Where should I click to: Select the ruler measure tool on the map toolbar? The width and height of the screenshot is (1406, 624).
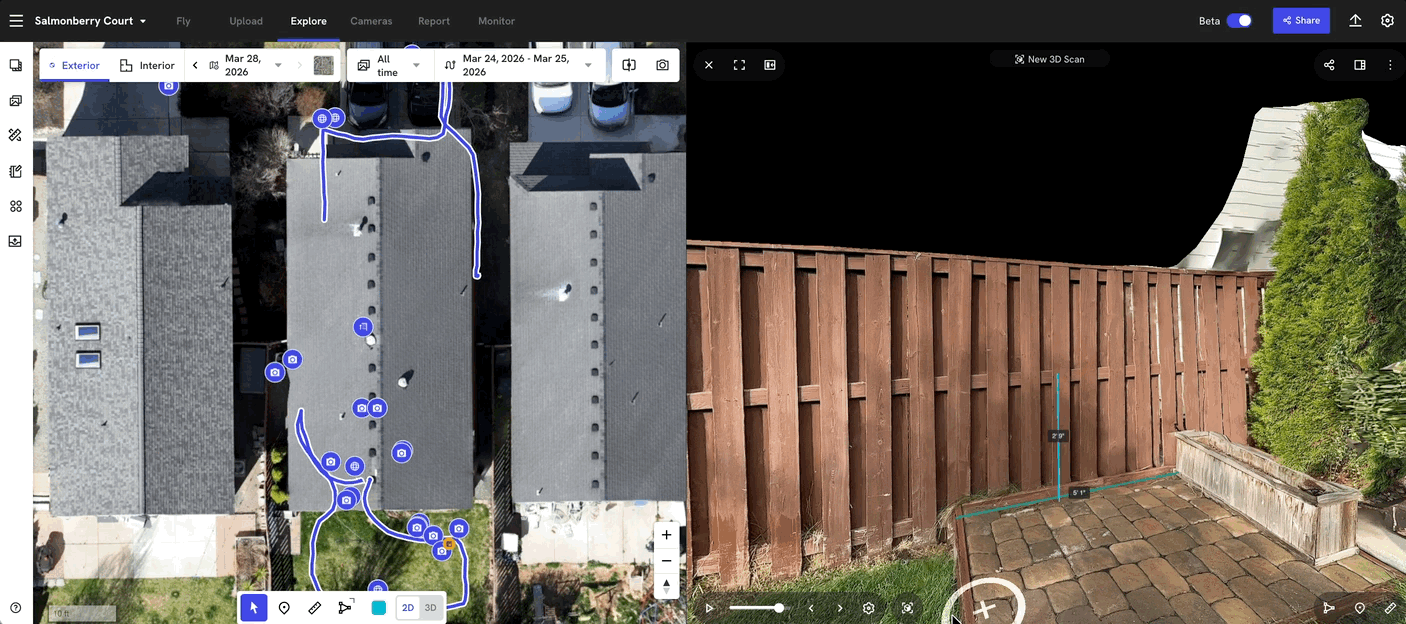pyautogui.click(x=315, y=607)
